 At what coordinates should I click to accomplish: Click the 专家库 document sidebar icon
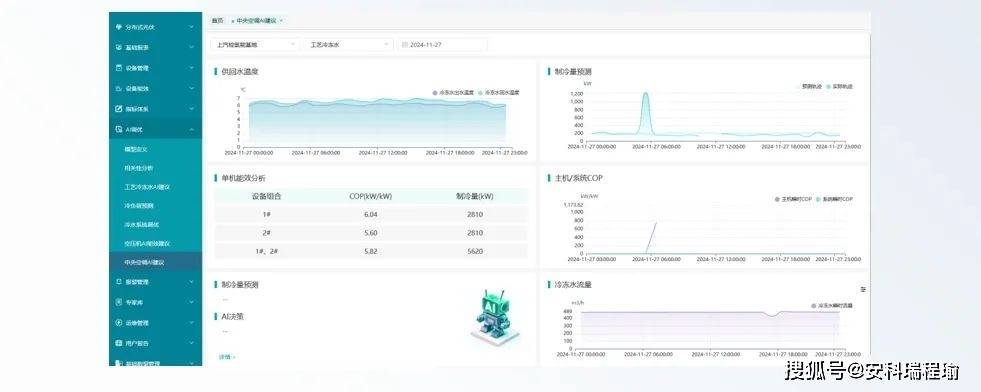click(119, 302)
